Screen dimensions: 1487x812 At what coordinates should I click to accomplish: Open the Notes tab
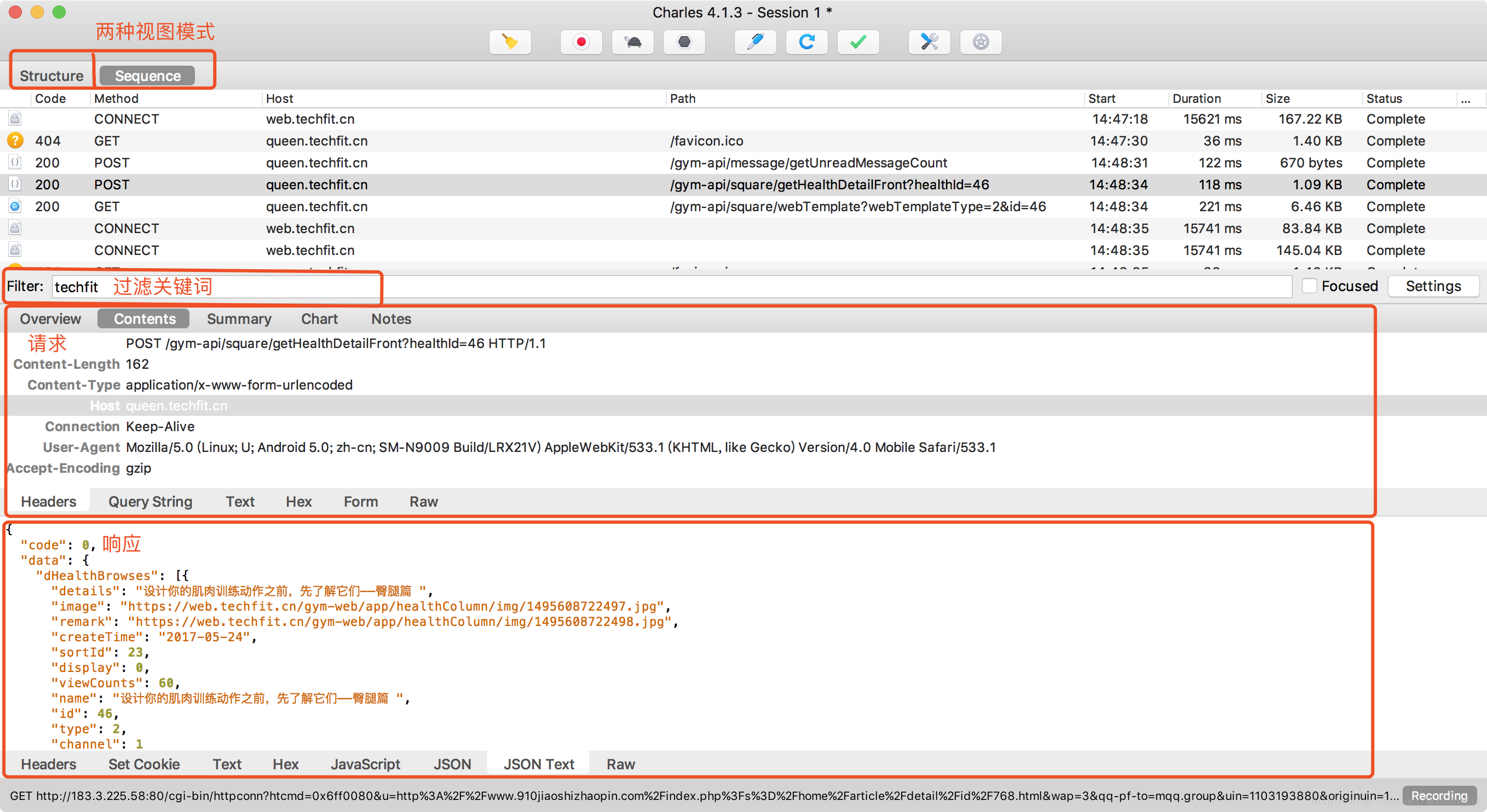click(x=391, y=319)
